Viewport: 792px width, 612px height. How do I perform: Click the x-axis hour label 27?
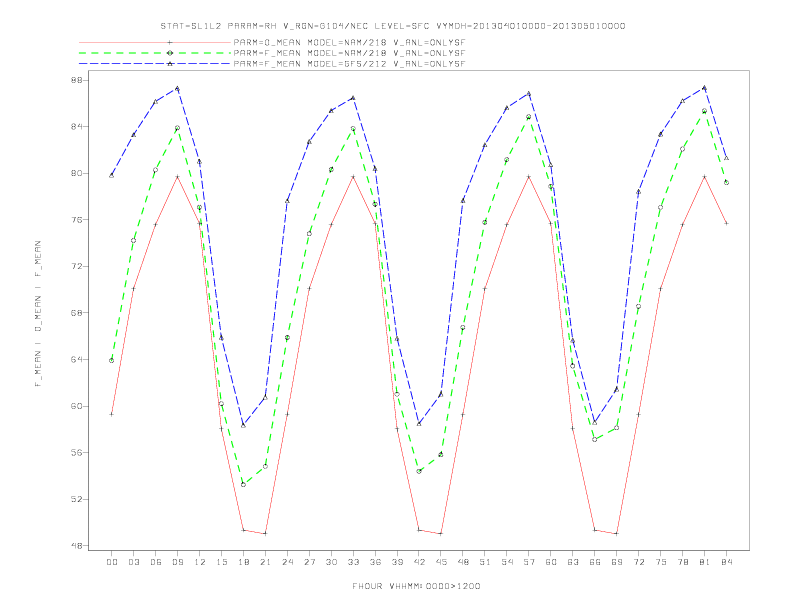click(309, 562)
